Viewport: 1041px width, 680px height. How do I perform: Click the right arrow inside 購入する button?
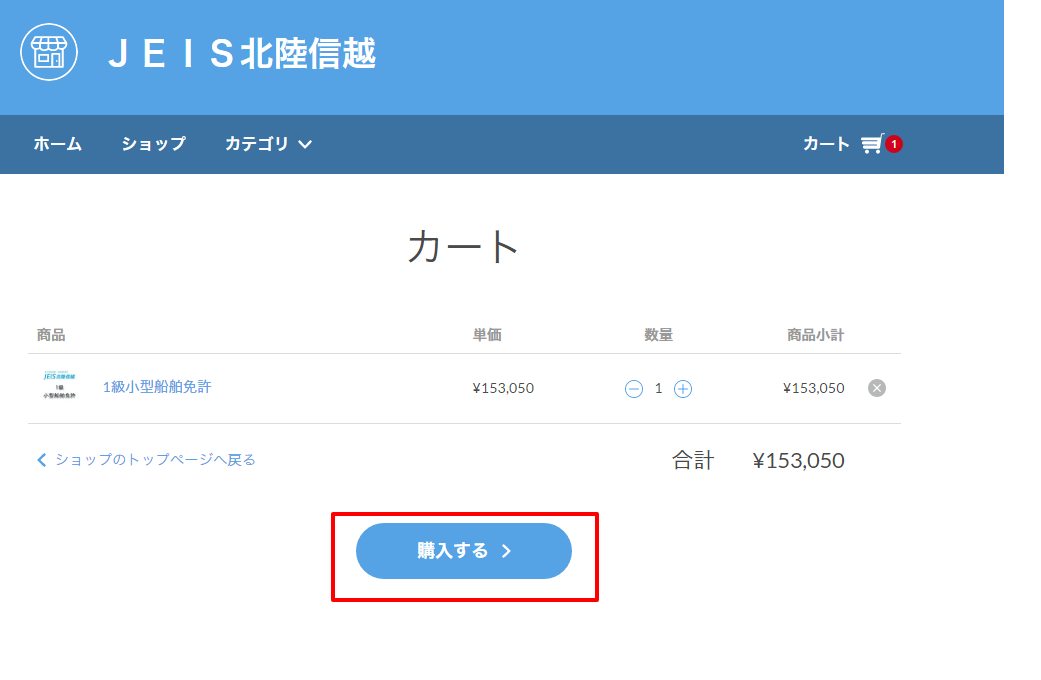point(506,551)
